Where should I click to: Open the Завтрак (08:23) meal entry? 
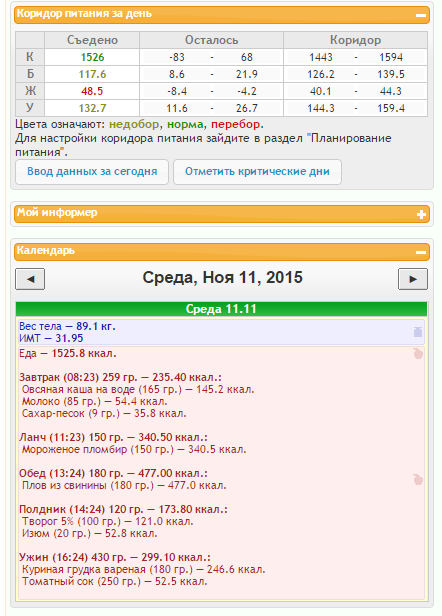click(x=120, y=378)
